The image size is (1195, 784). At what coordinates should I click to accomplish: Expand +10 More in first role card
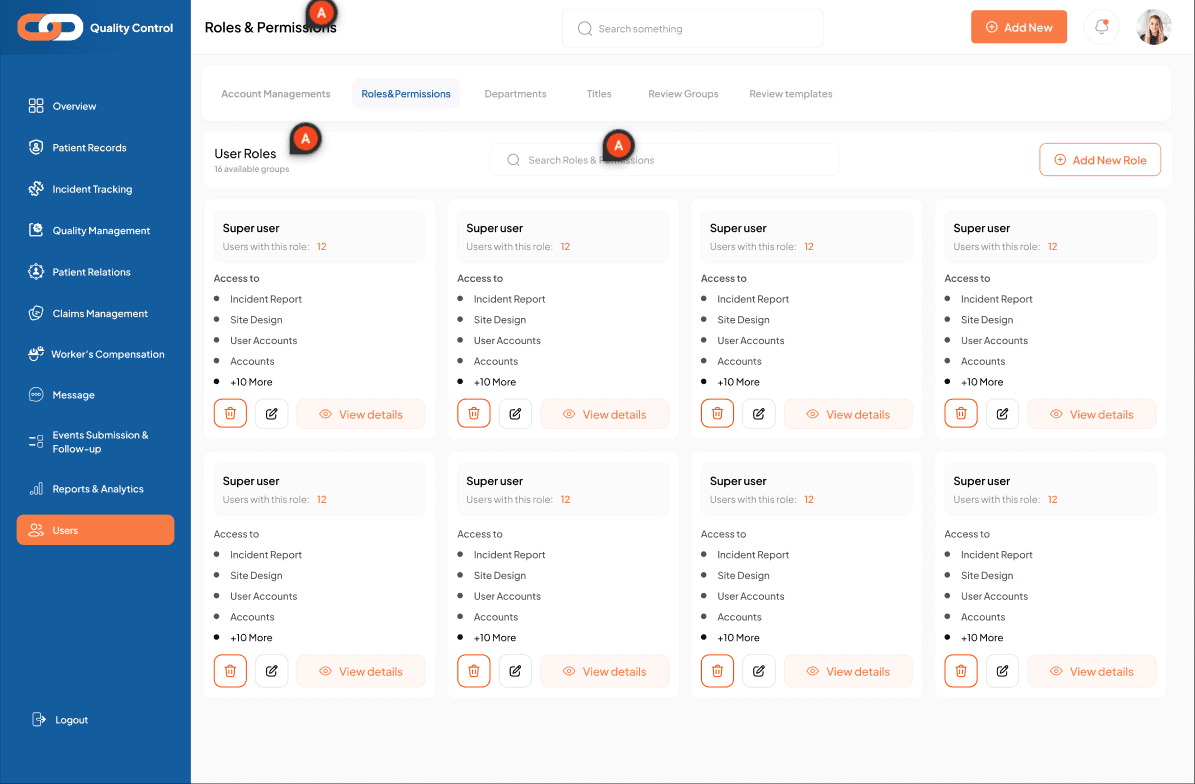pyautogui.click(x=251, y=382)
